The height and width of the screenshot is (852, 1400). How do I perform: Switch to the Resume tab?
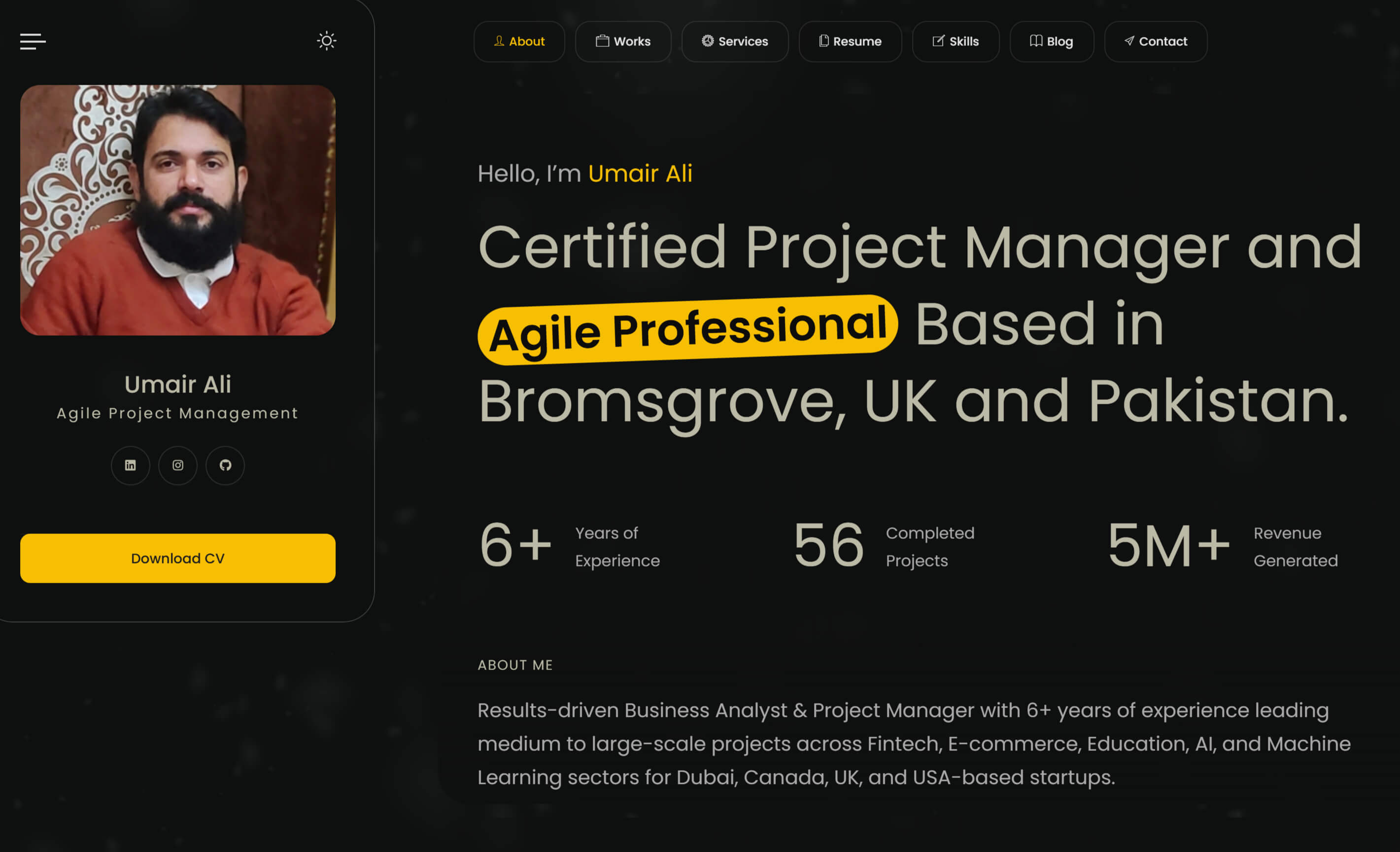(851, 41)
